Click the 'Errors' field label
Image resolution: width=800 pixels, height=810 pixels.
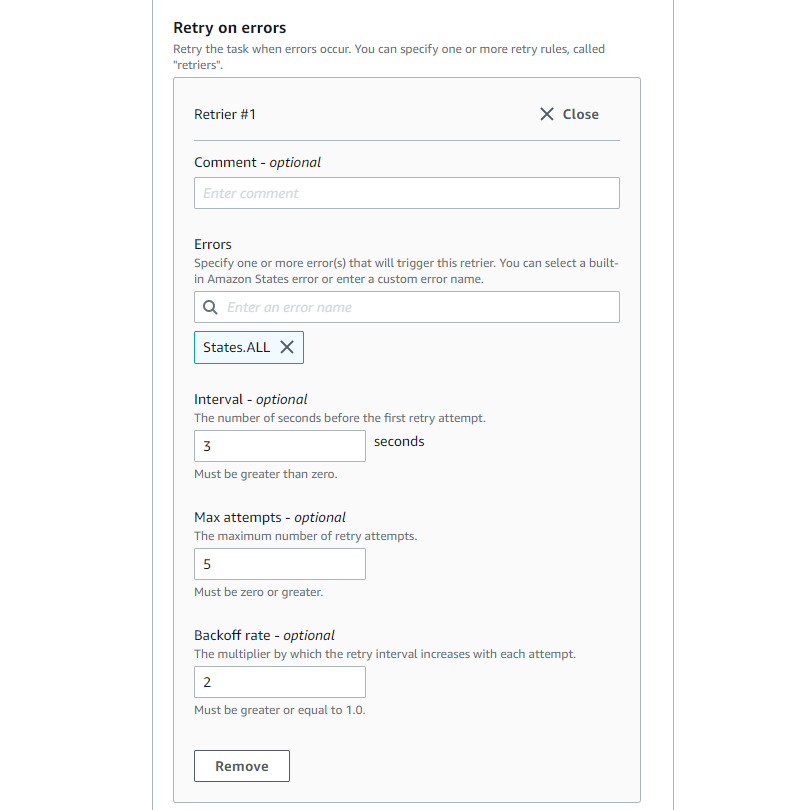pos(213,244)
